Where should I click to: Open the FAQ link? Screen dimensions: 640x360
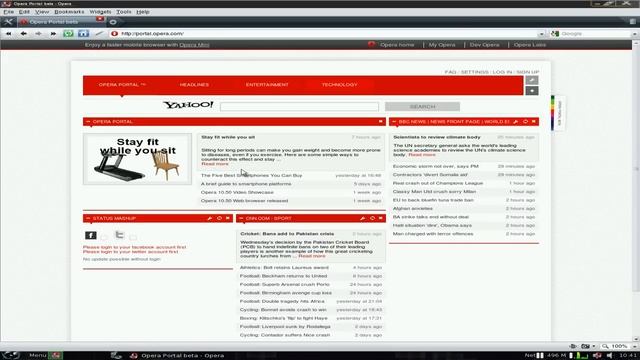pyautogui.click(x=450, y=72)
